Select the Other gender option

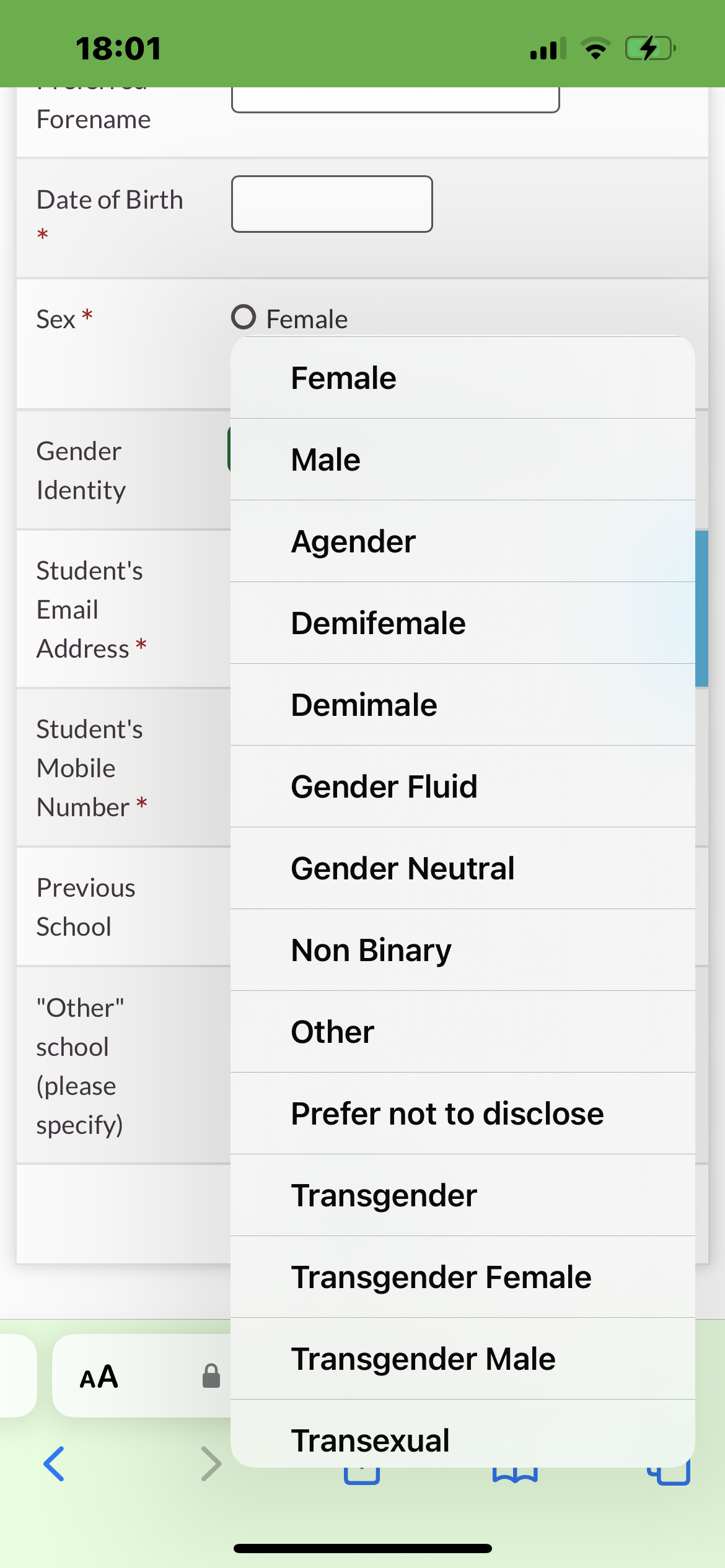[462, 1032]
